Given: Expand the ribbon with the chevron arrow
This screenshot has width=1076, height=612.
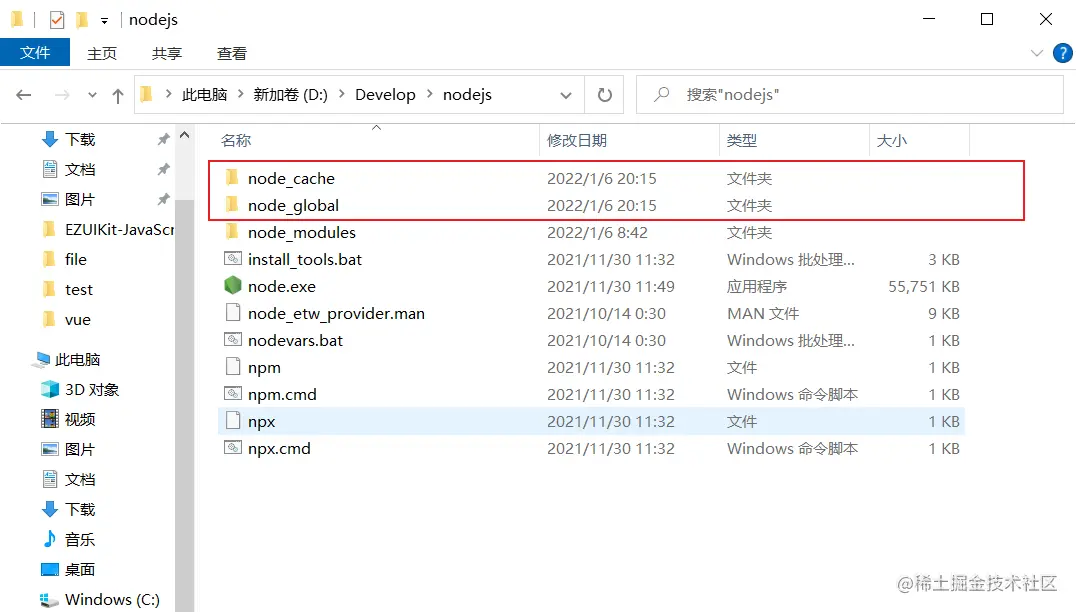Looking at the screenshot, I should pyautogui.click(x=1037, y=53).
